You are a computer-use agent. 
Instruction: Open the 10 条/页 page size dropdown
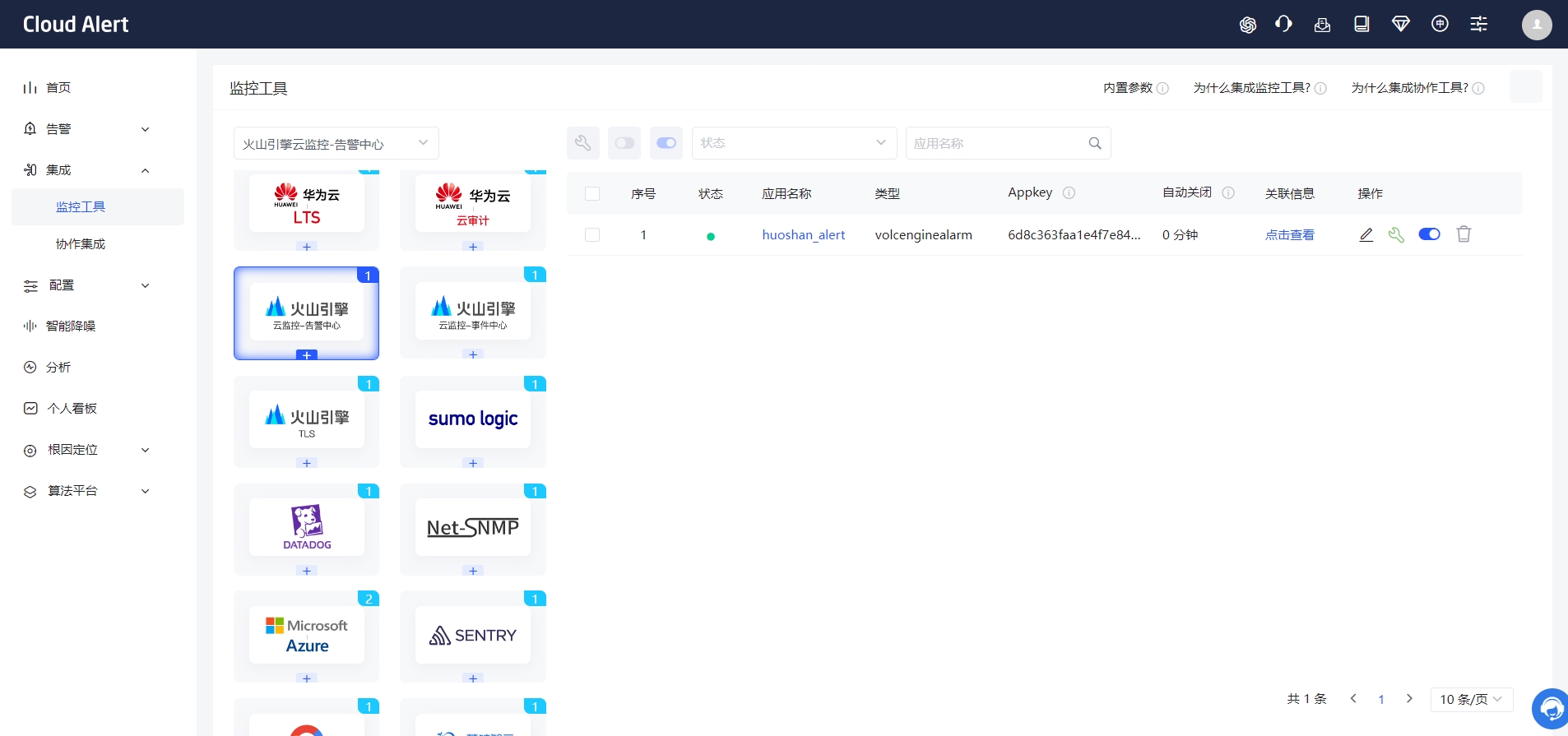coord(1471,699)
